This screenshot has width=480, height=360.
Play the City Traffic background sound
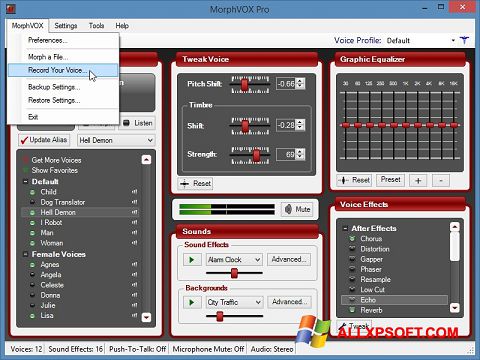192,302
